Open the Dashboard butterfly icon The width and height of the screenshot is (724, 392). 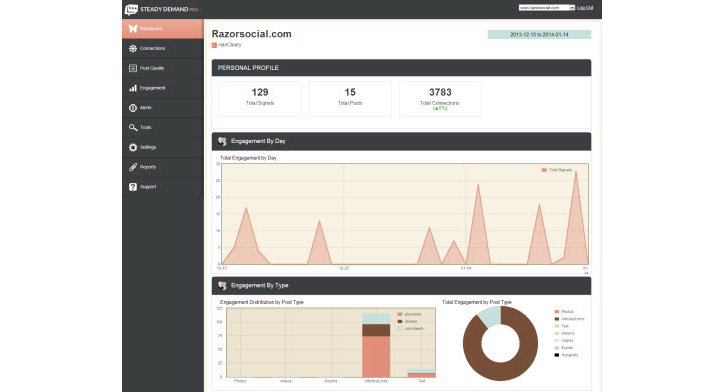point(133,29)
